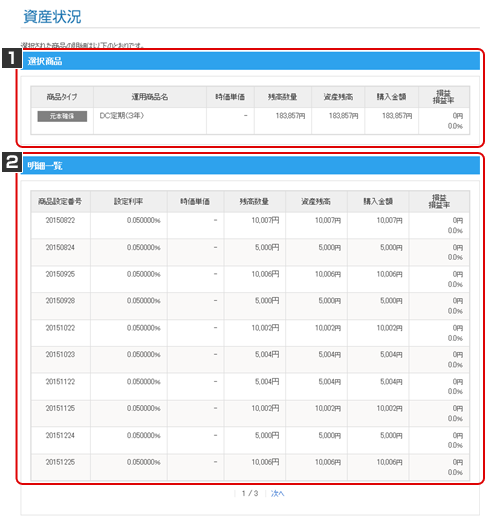Click the 資産状況 page title
The width and height of the screenshot is (500, 520).
point(52,17)
